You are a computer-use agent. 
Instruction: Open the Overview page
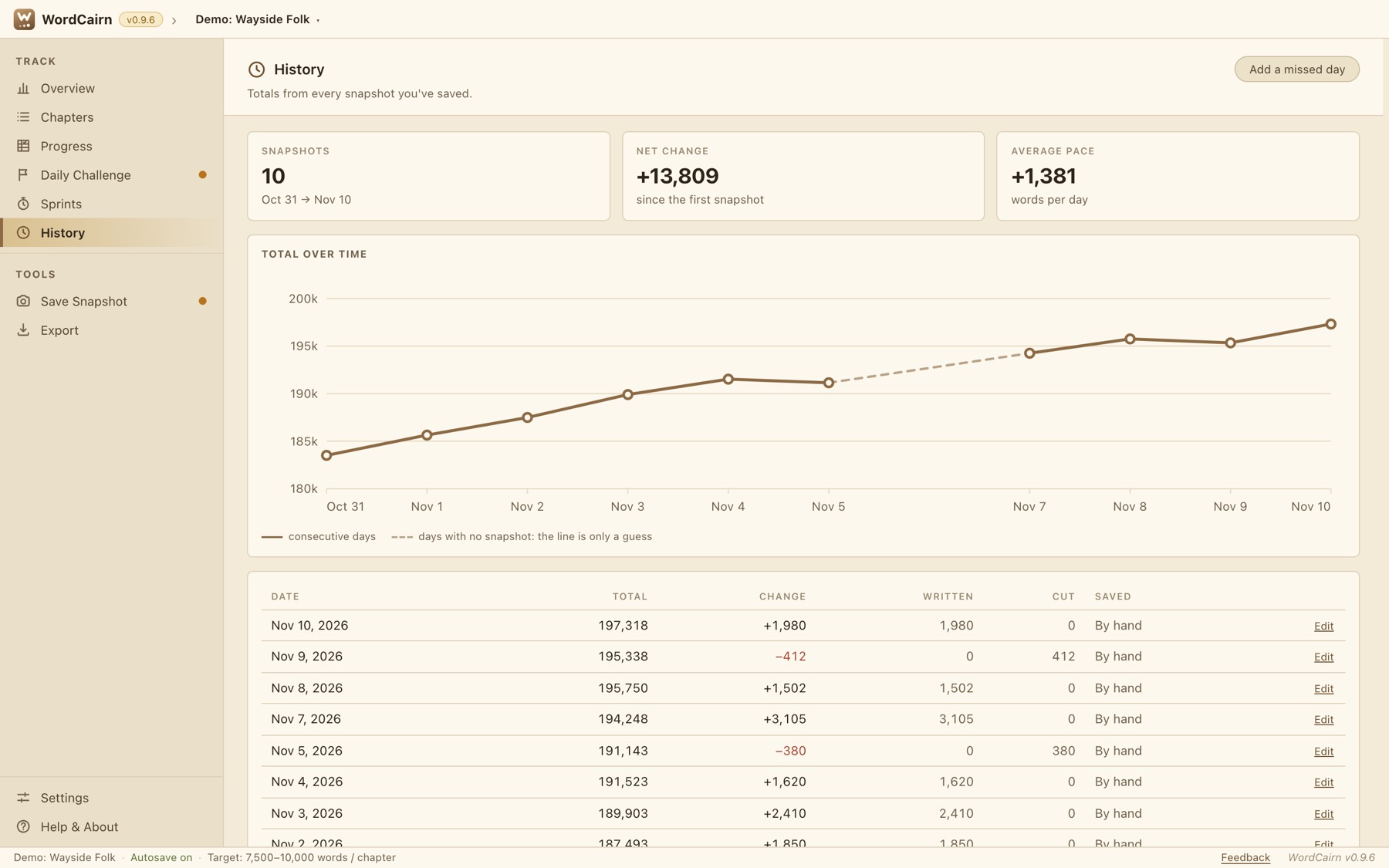pyautogui.click(x=112, y=89)
